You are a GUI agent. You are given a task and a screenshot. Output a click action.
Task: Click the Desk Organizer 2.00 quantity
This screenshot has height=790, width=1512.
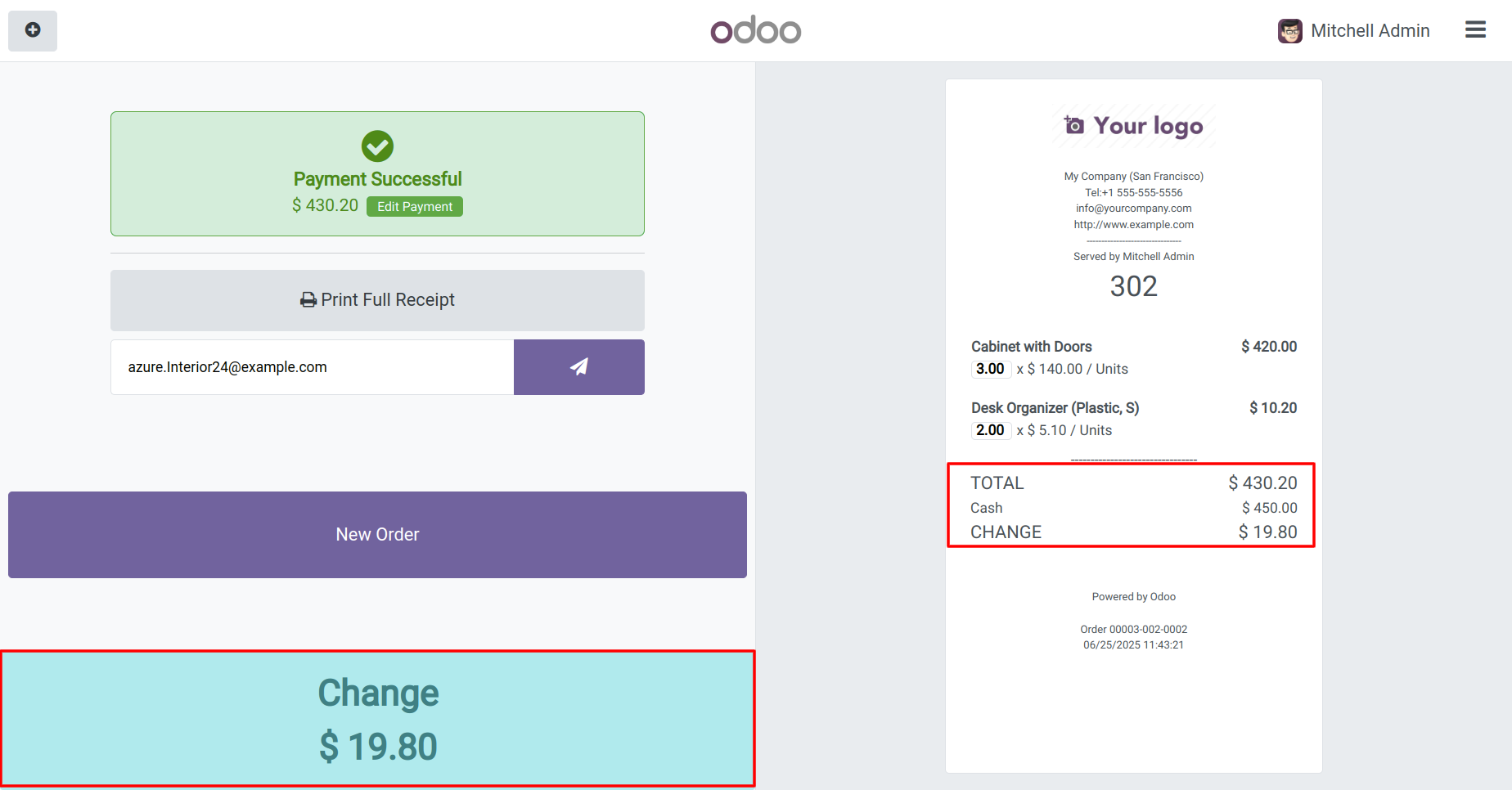pyautogui.click(x=990, y=430)
